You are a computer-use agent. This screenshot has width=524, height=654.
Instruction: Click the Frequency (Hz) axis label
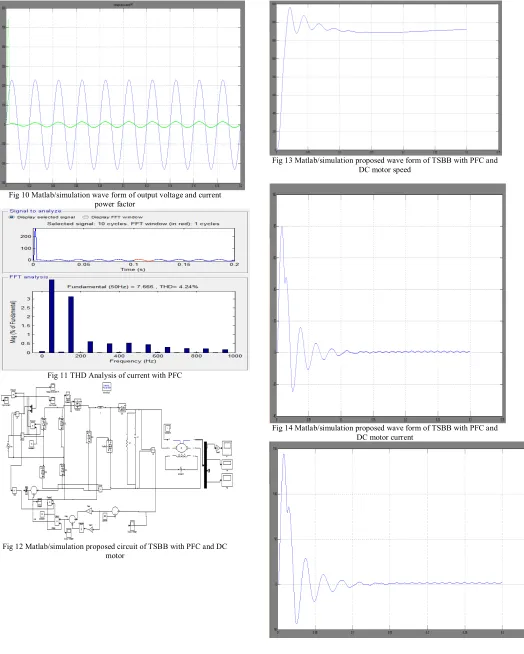[133, 361]
